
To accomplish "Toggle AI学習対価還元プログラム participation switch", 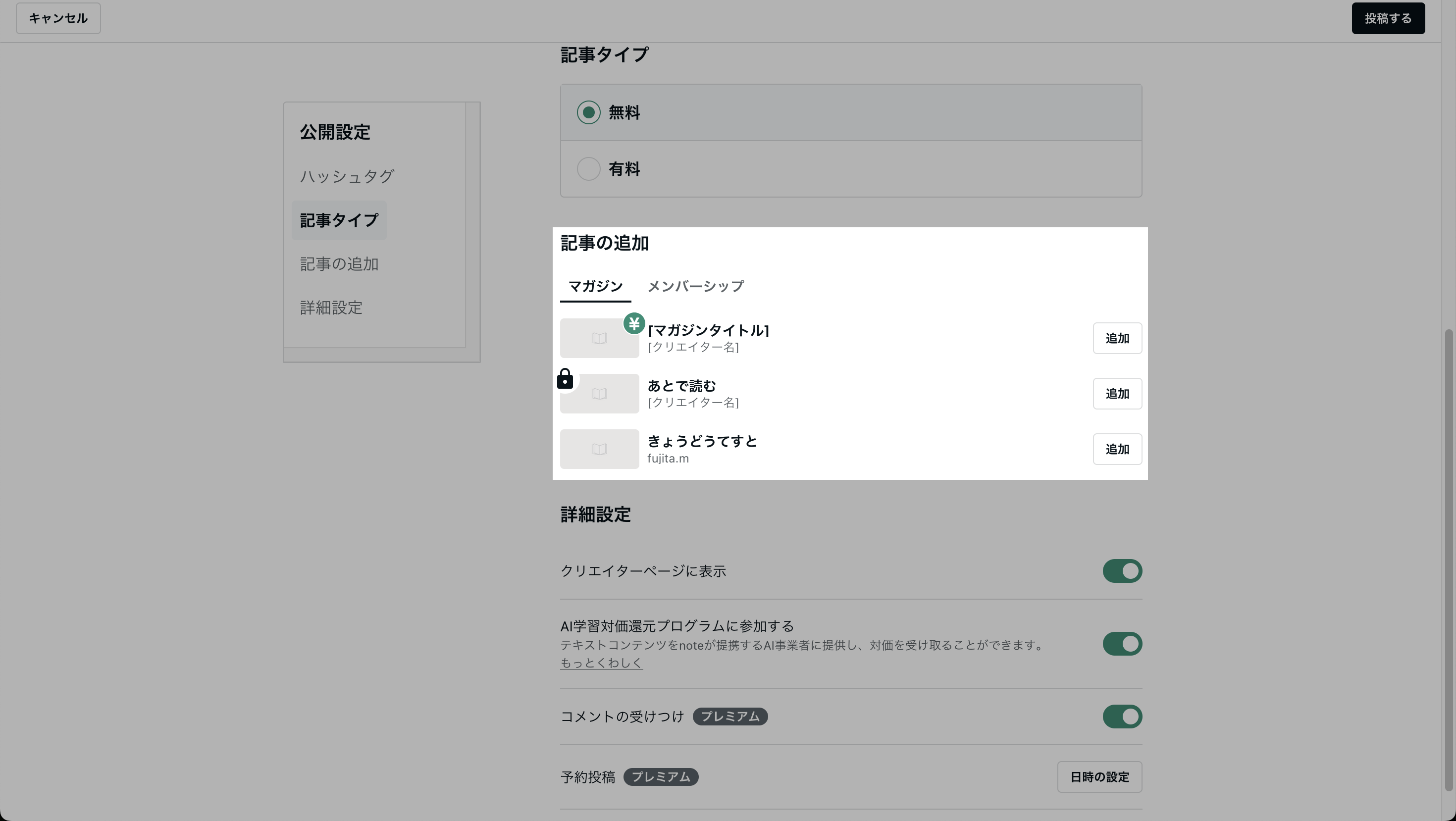I will tap(1122, 644).
